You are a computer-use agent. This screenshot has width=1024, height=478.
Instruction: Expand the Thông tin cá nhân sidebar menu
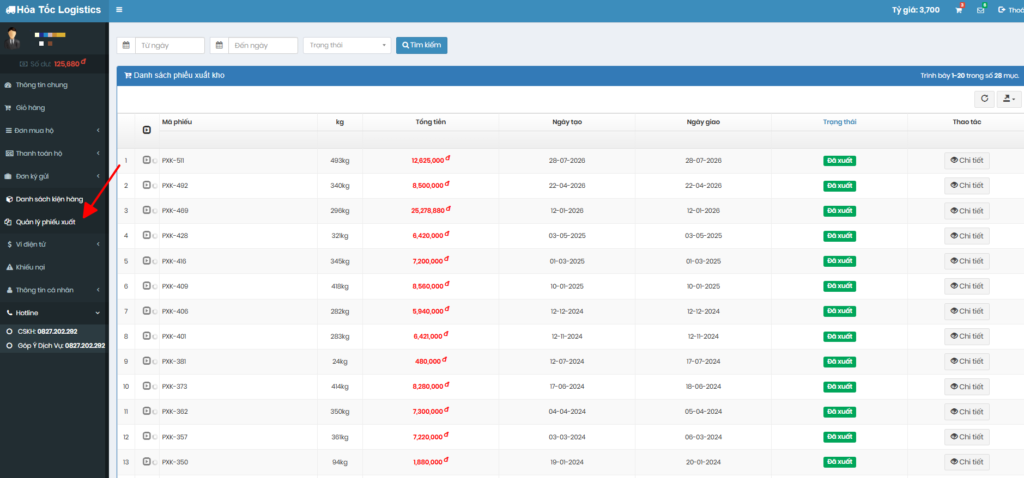54,290
